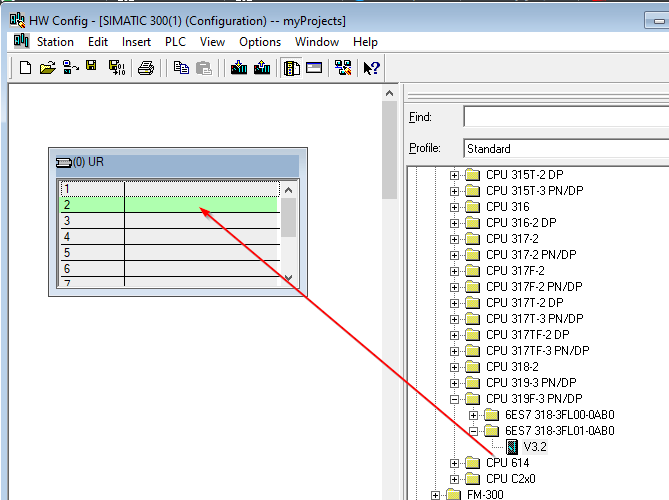This screenshot has height=500, width=669.
Task: Click the Station window view icon
Action: (314, 67)
